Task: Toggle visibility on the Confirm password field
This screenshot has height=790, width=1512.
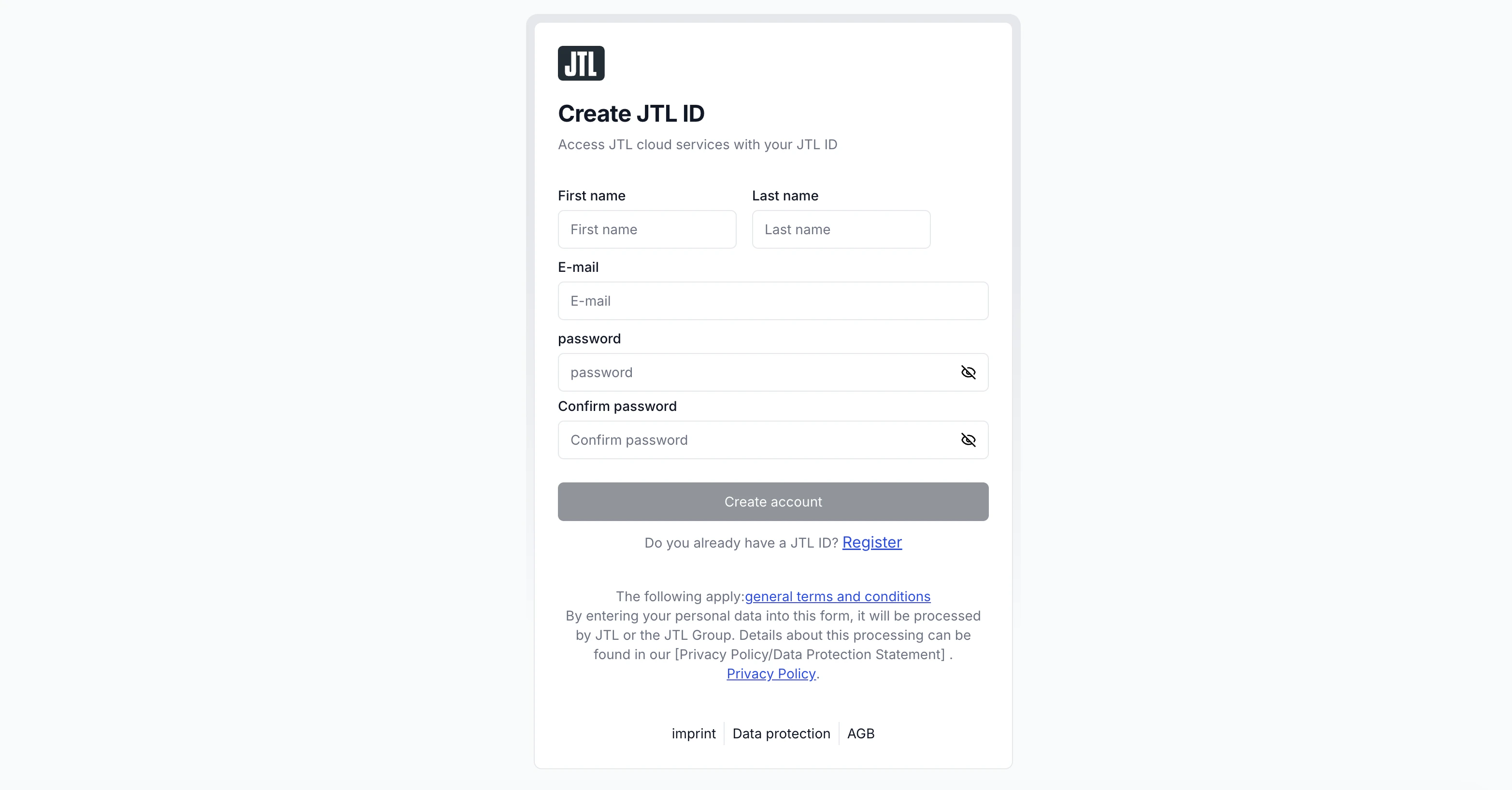Action: point(968,440)
